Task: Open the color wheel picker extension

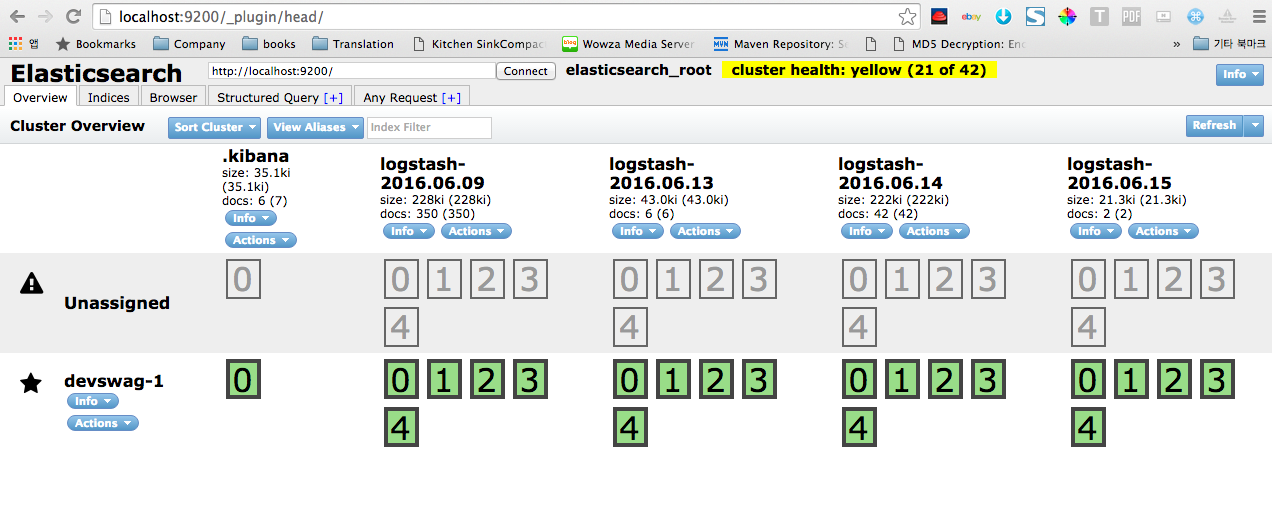Action: (x=1067, y=16)
